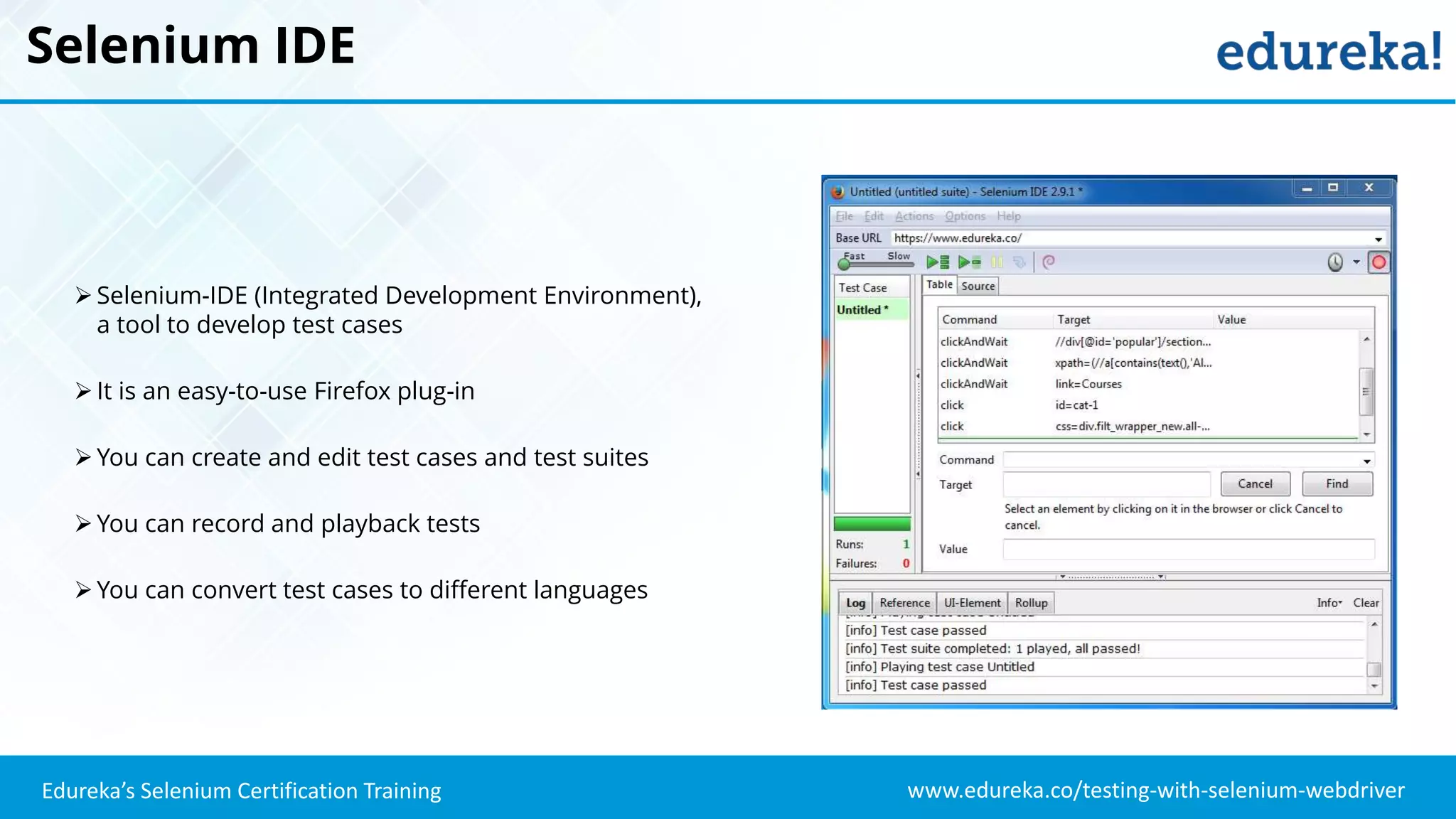Click the command table scrollbar up arrow

tap(1366, 339)
